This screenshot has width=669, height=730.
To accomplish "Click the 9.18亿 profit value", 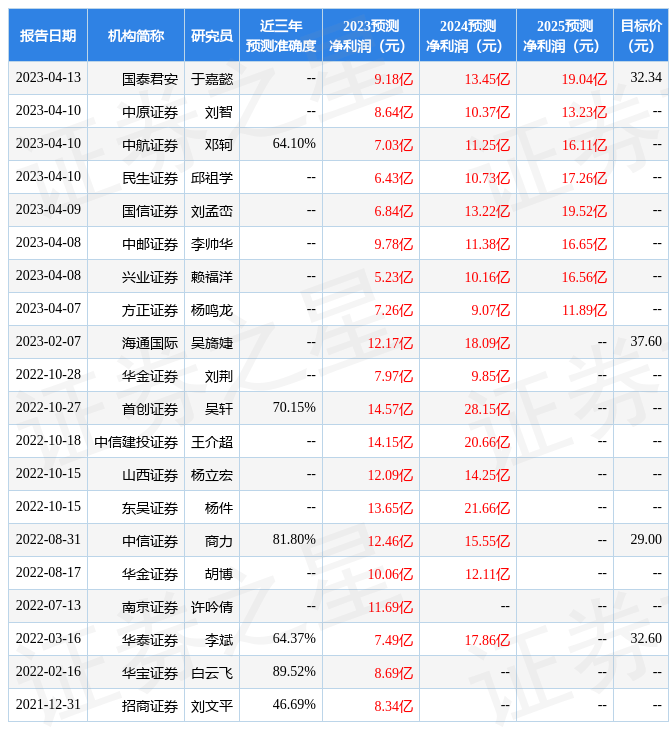I will 393,79.
